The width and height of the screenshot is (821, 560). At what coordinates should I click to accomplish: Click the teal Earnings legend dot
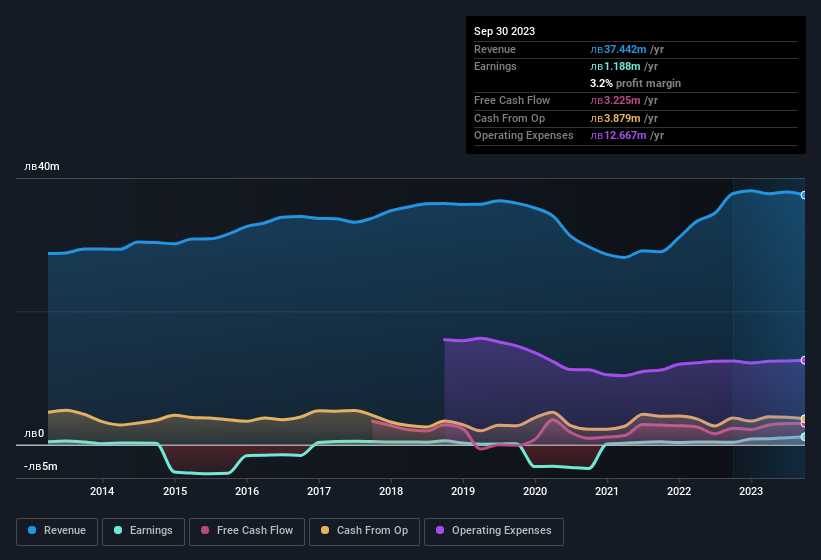118,530
